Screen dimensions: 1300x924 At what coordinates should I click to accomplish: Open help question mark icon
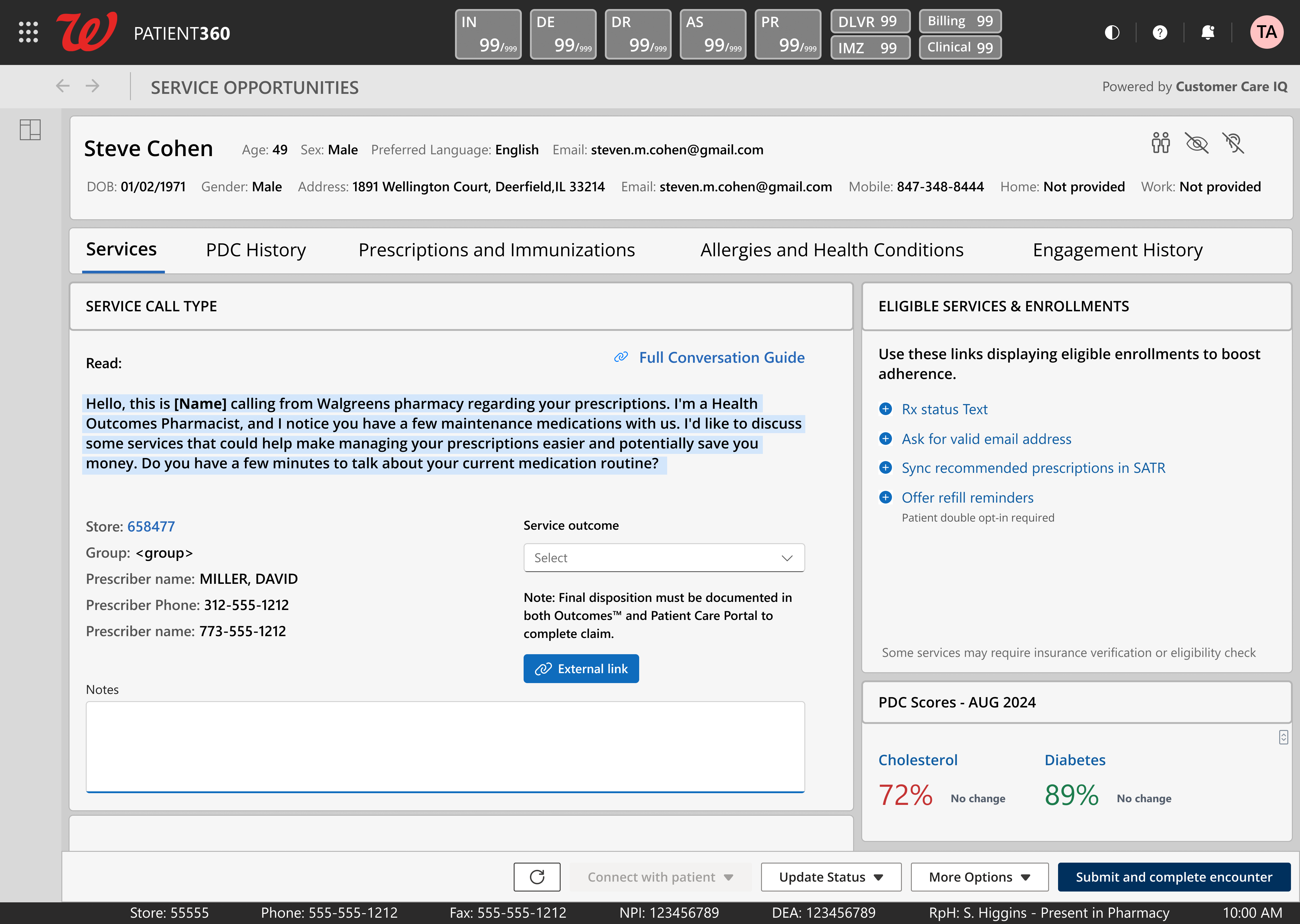click(x=1159, y=32)
